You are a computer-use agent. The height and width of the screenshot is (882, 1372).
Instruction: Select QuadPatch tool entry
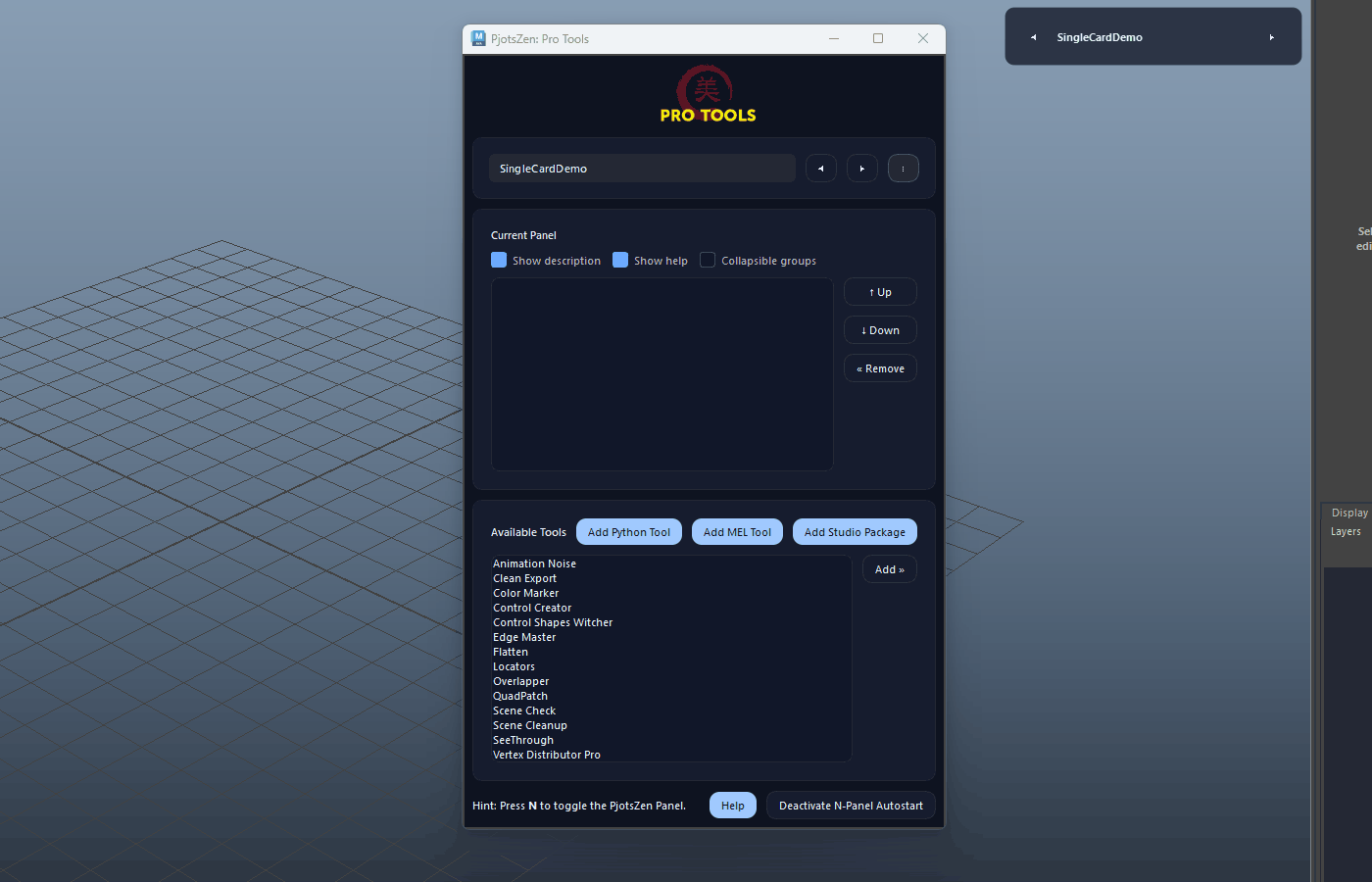point(520,696)
